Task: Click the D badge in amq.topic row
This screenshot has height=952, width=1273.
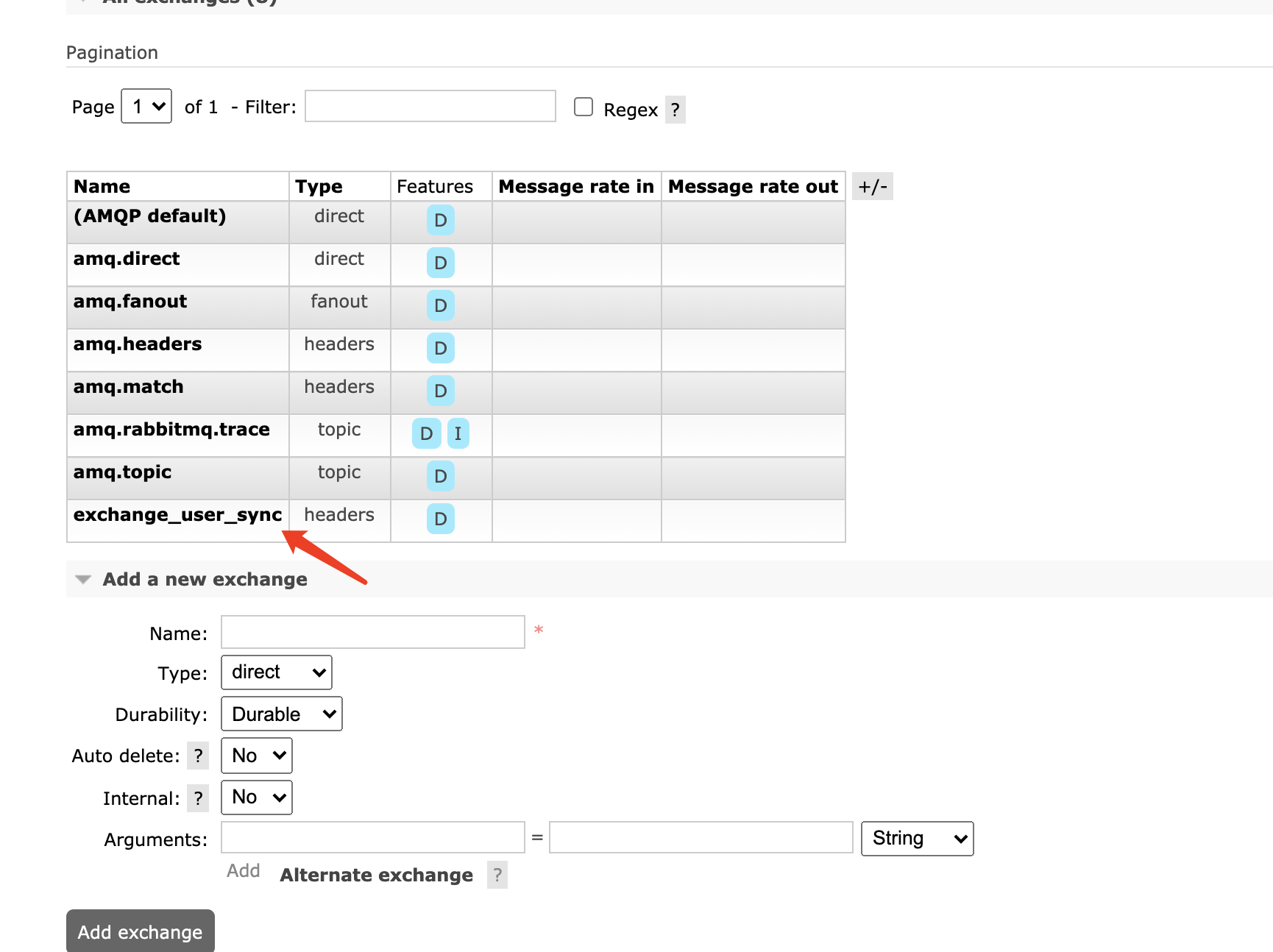Action: pyautogui.click(x=440, y=476)
